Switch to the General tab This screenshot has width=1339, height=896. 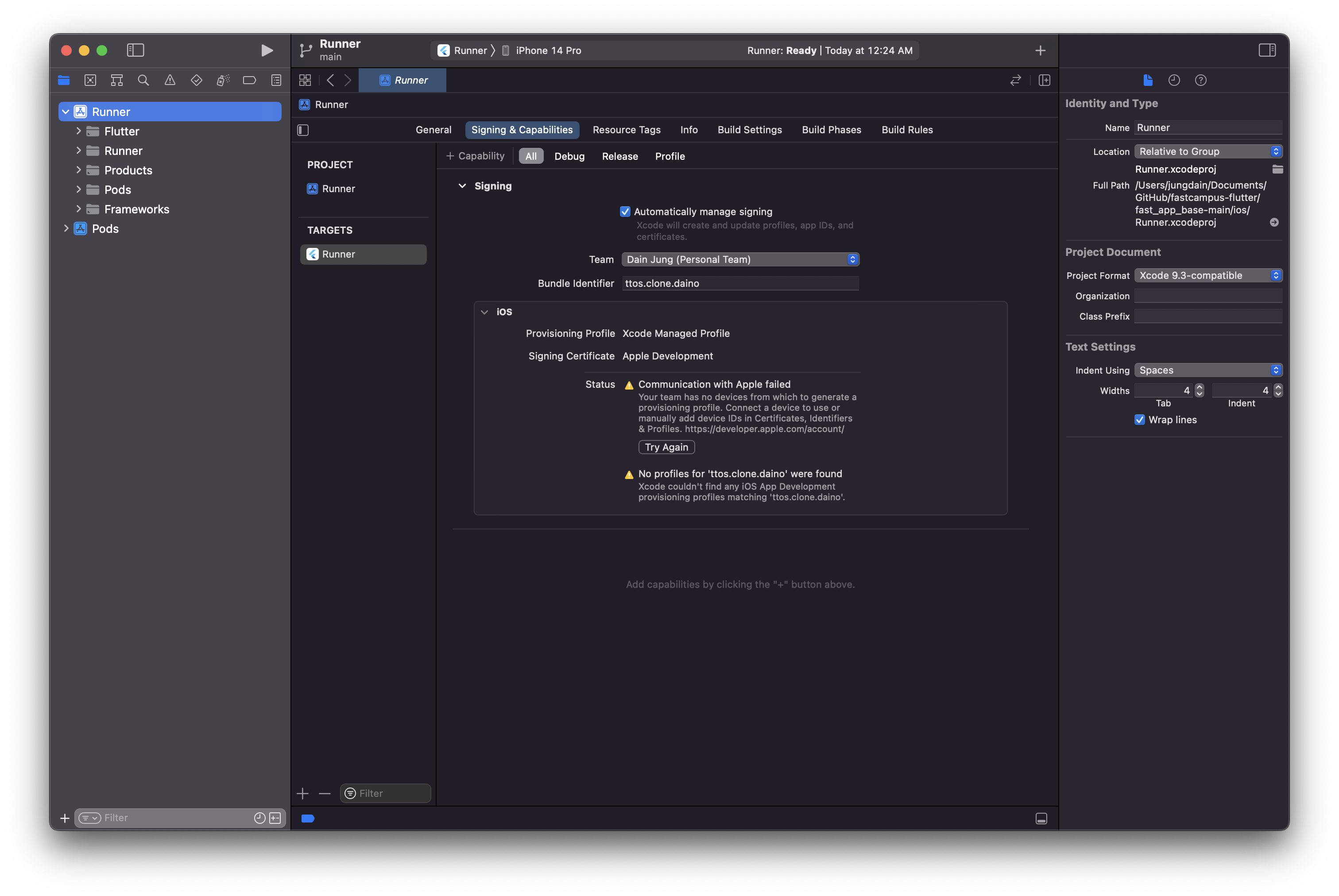[x=433, y=130]
